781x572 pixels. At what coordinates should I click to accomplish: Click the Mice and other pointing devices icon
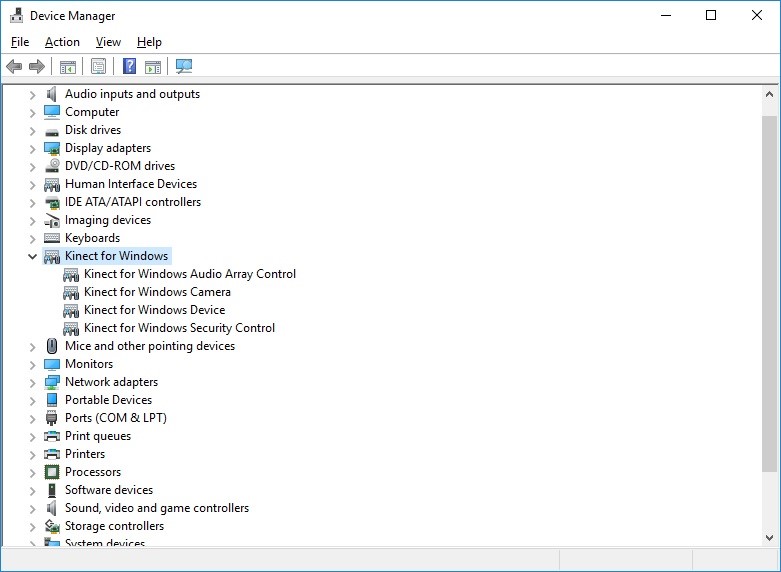[x=52, y=346]
